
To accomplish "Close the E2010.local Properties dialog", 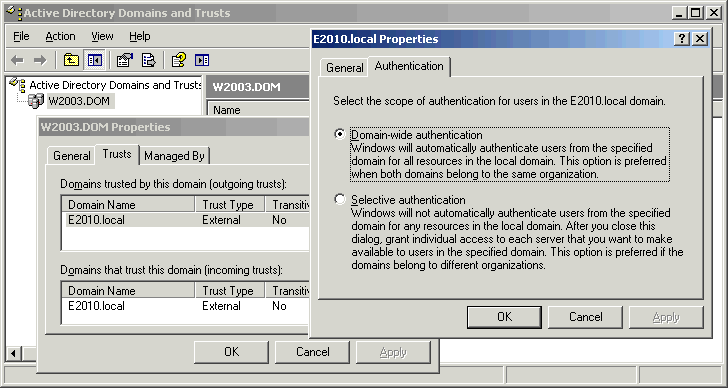I will [x=700, y=39].
